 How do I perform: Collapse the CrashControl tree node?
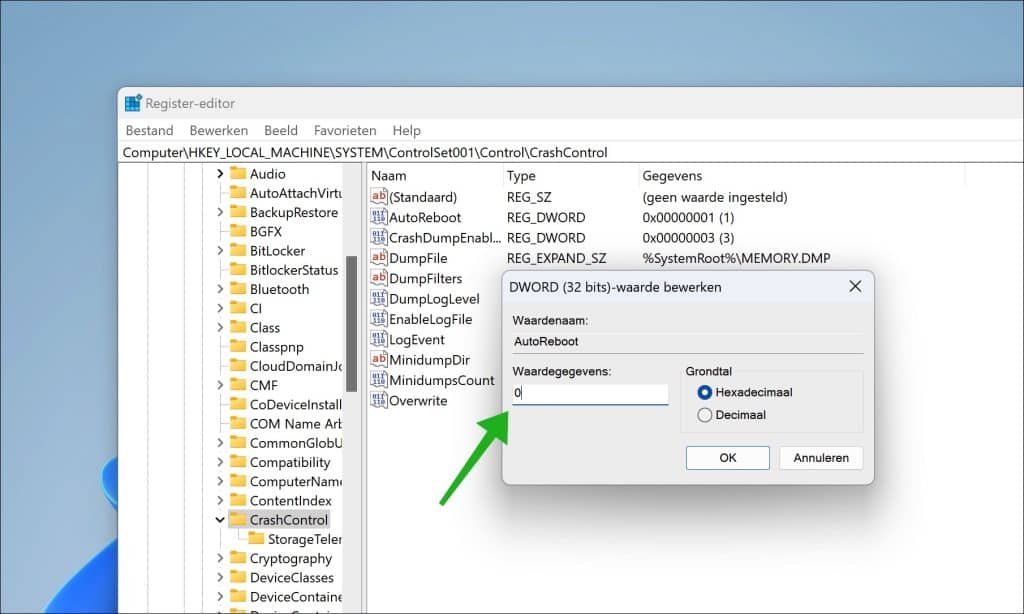[x=220, y=520]
